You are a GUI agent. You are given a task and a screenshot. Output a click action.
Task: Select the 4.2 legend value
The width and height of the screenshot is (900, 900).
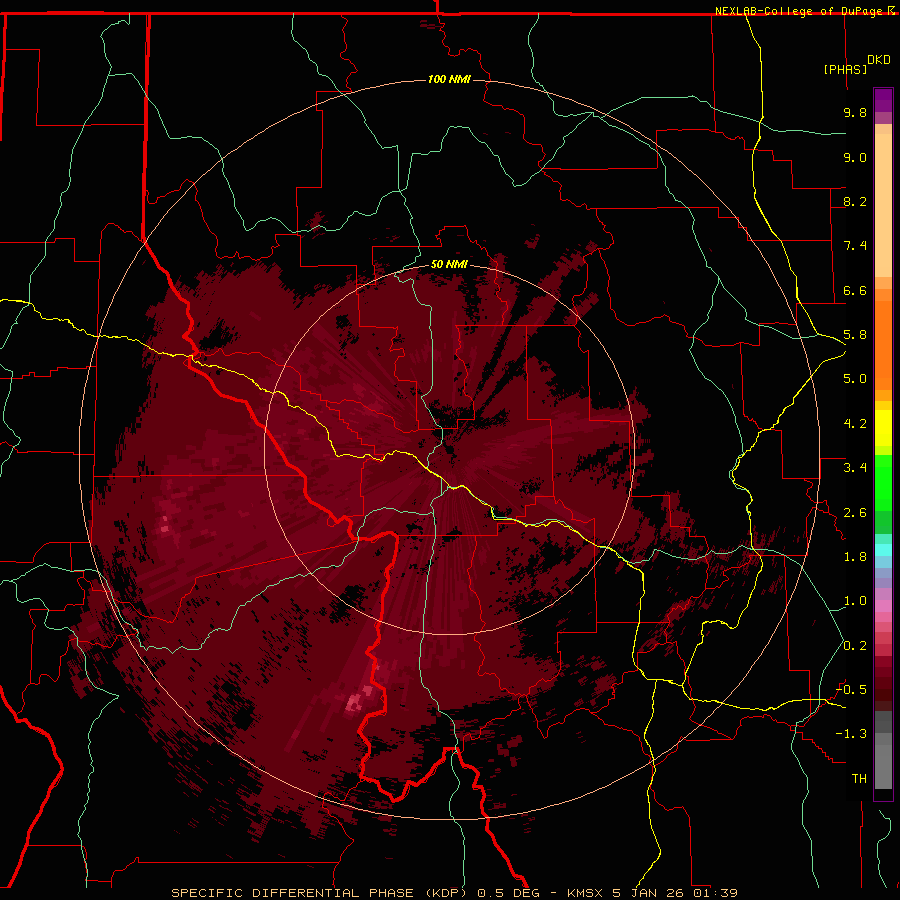[x=855, y=424]
